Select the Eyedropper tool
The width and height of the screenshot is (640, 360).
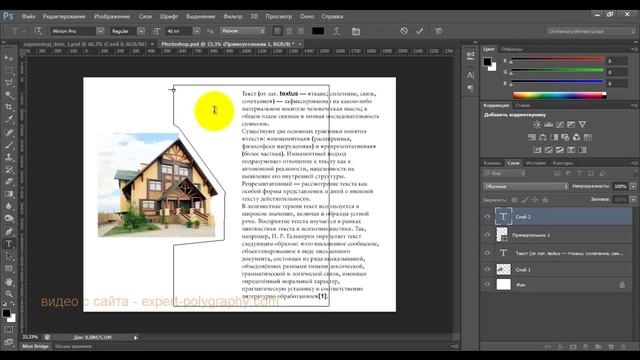tap(9, 120)
